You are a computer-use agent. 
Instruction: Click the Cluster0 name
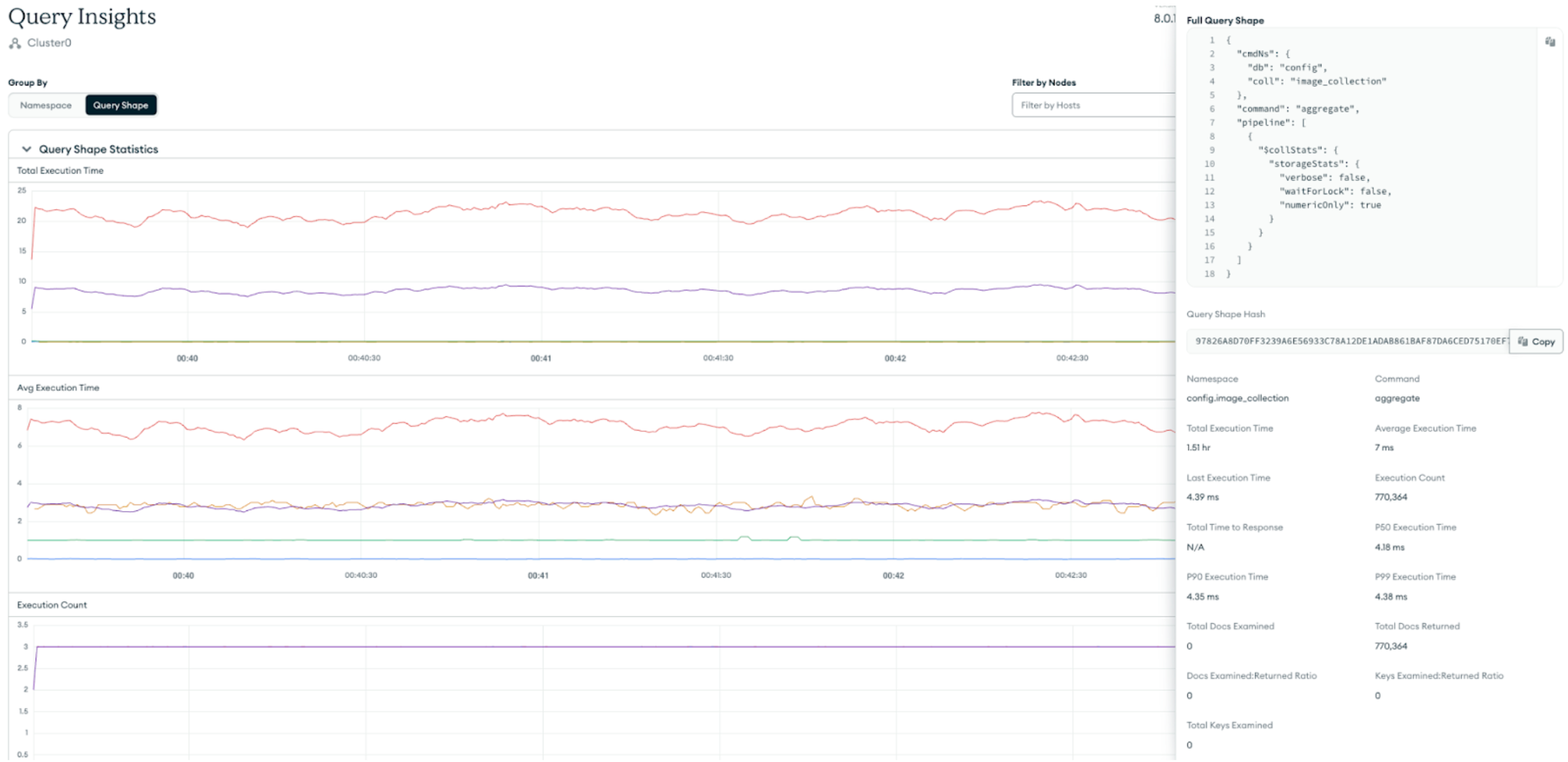(48, 43)
